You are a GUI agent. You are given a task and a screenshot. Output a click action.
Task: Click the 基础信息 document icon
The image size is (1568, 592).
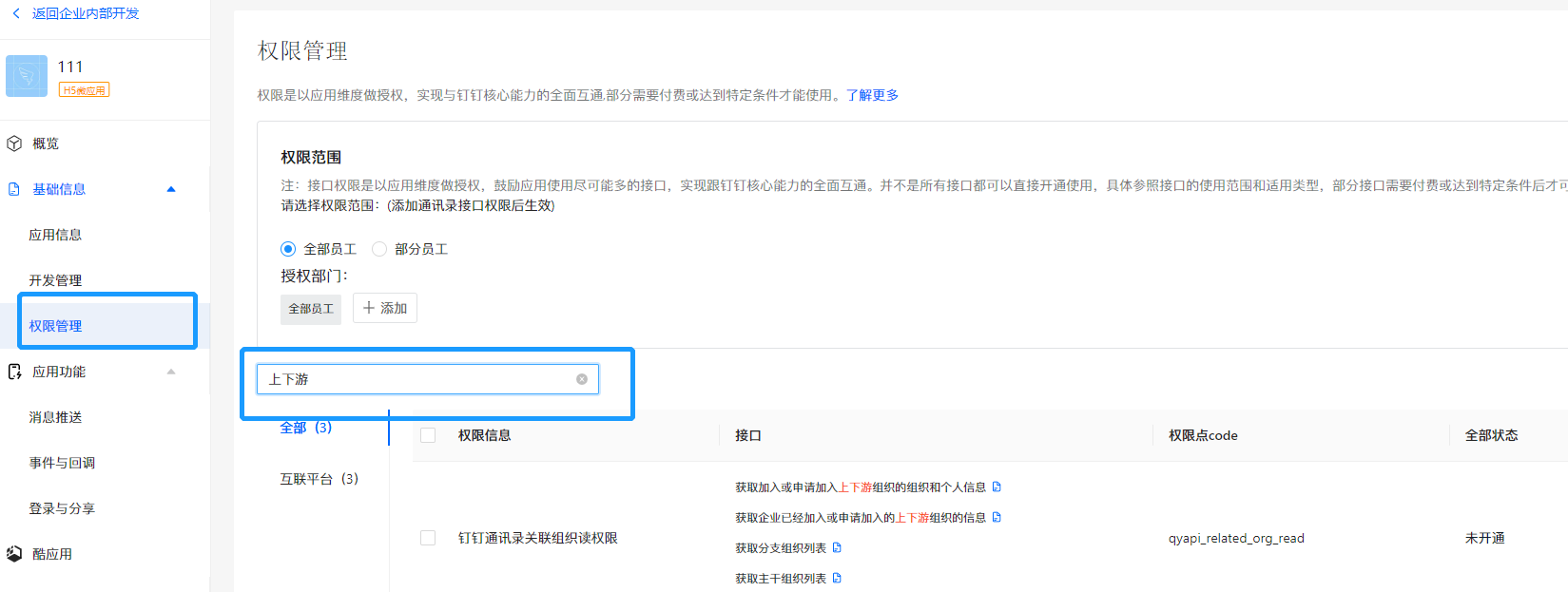[x=14, y=189]
